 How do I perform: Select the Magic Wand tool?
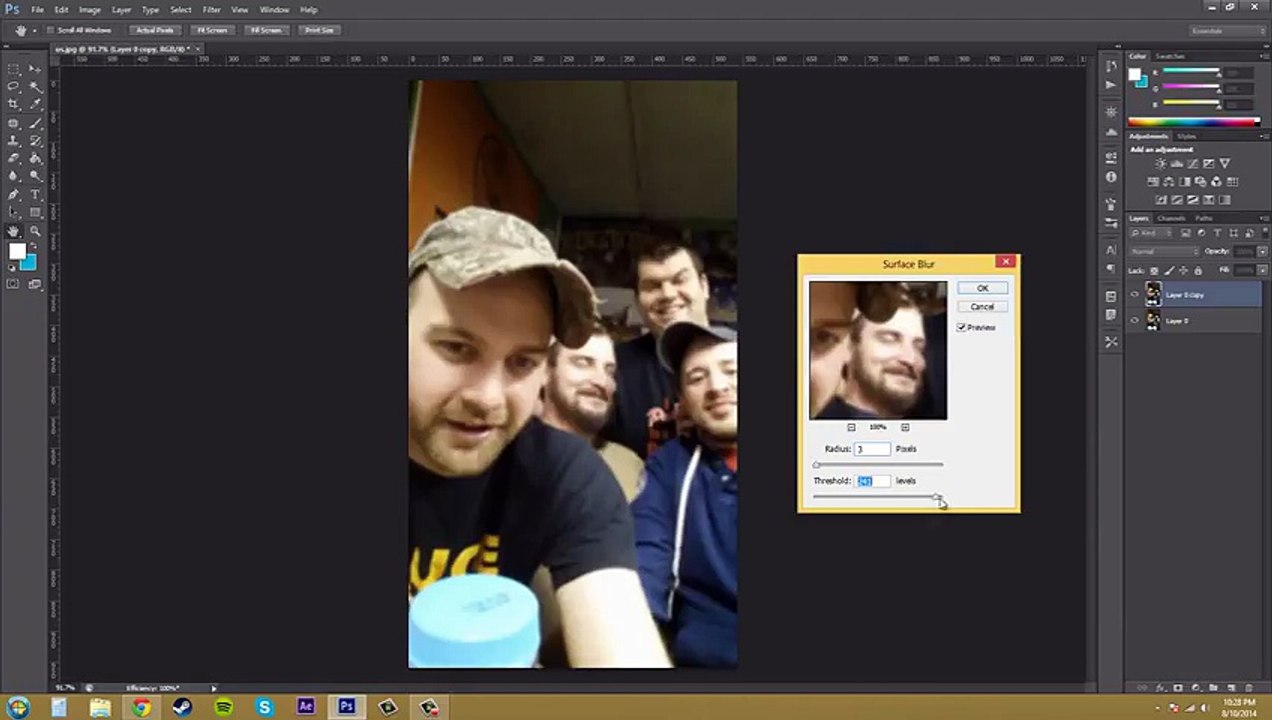35,87
